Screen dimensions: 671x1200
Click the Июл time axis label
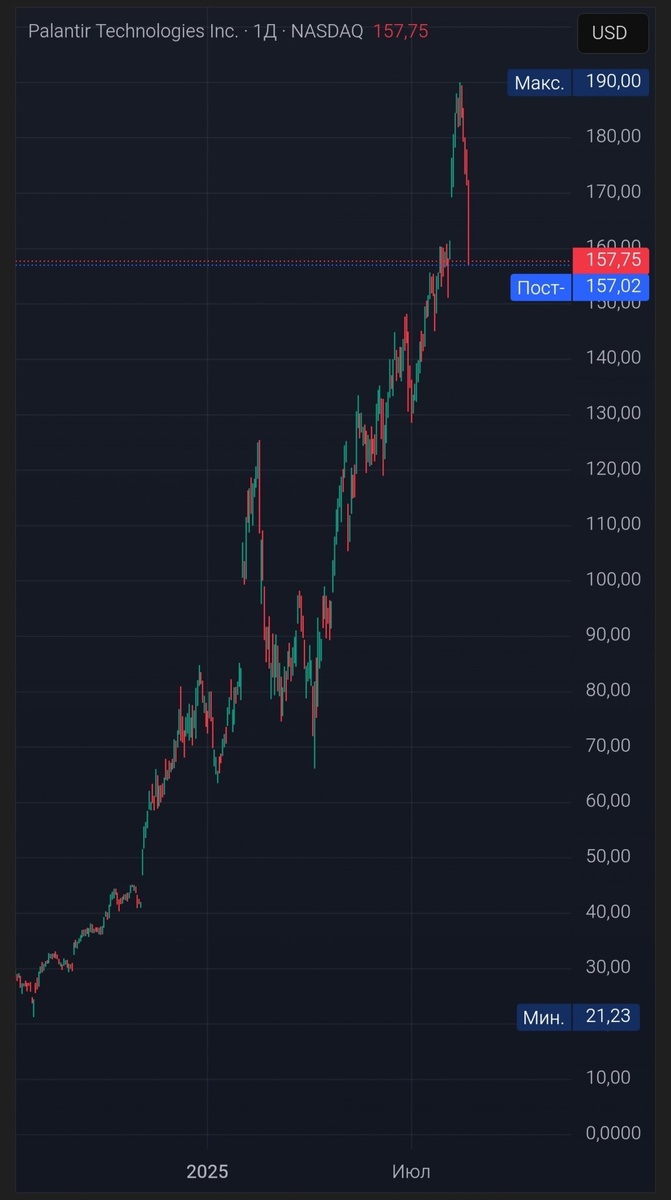click(x=411, y=1171)
